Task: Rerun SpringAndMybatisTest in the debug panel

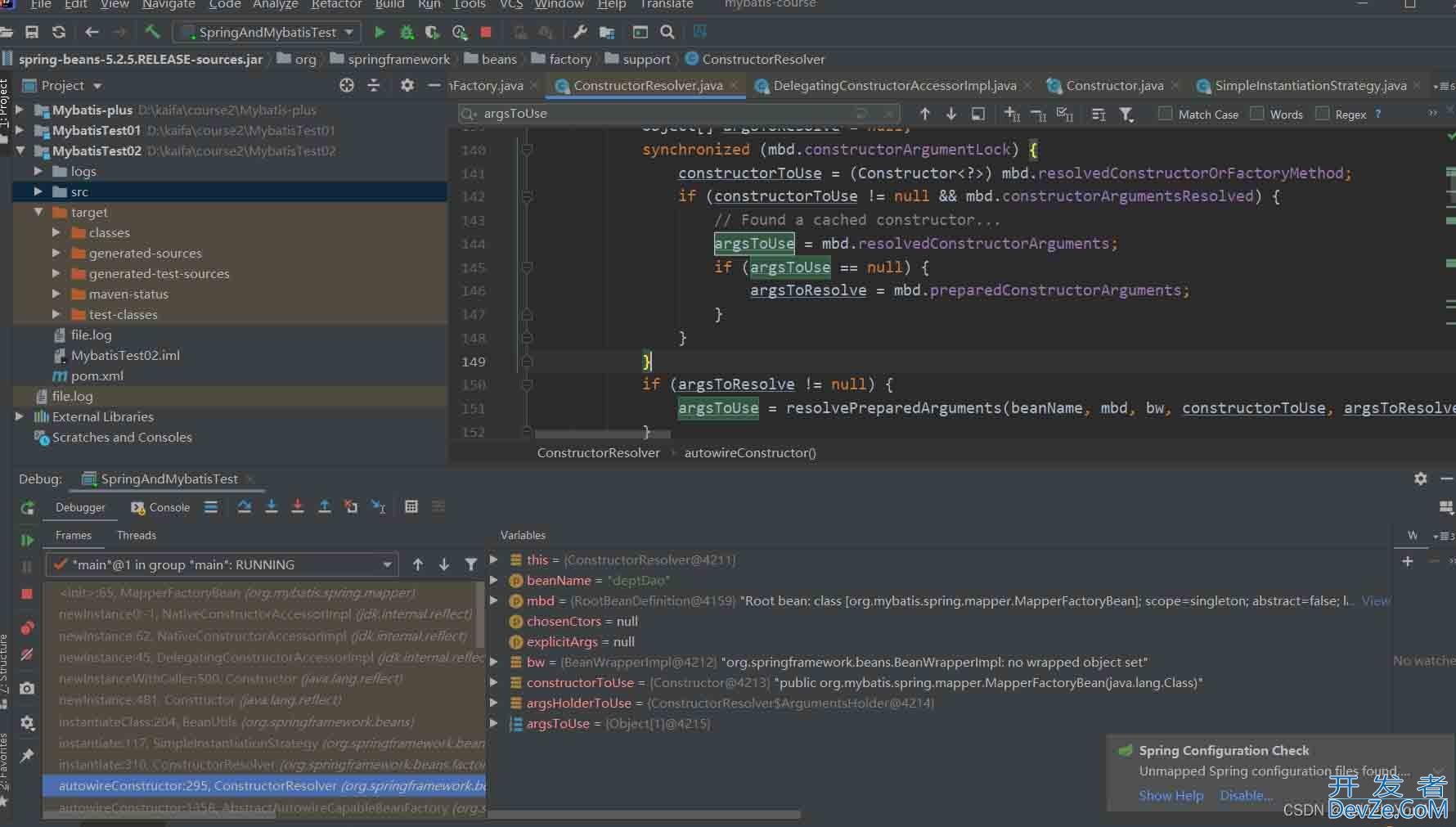Action: pos(27,508)
